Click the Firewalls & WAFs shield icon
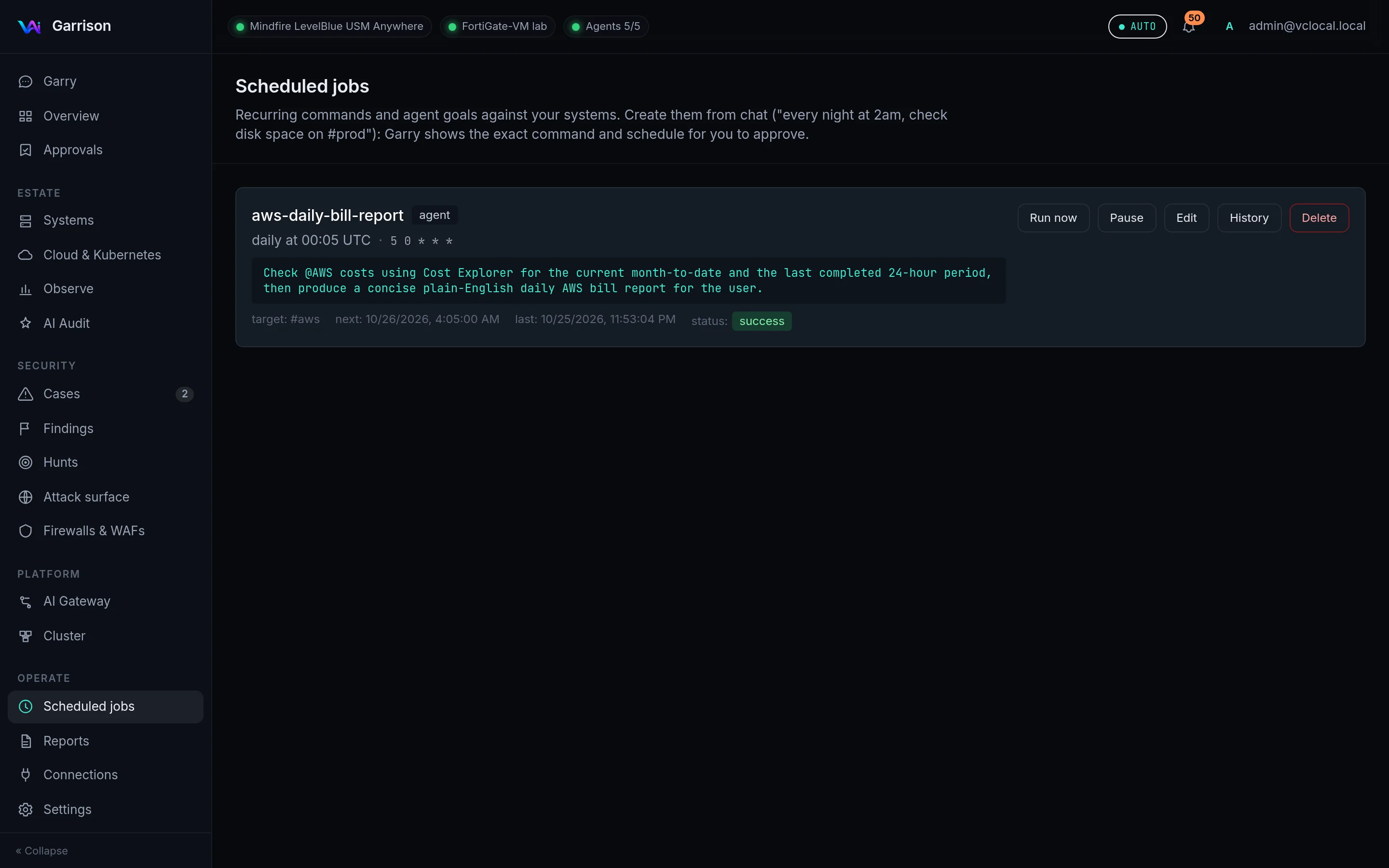1389x868 pixels. click(25, 530)
